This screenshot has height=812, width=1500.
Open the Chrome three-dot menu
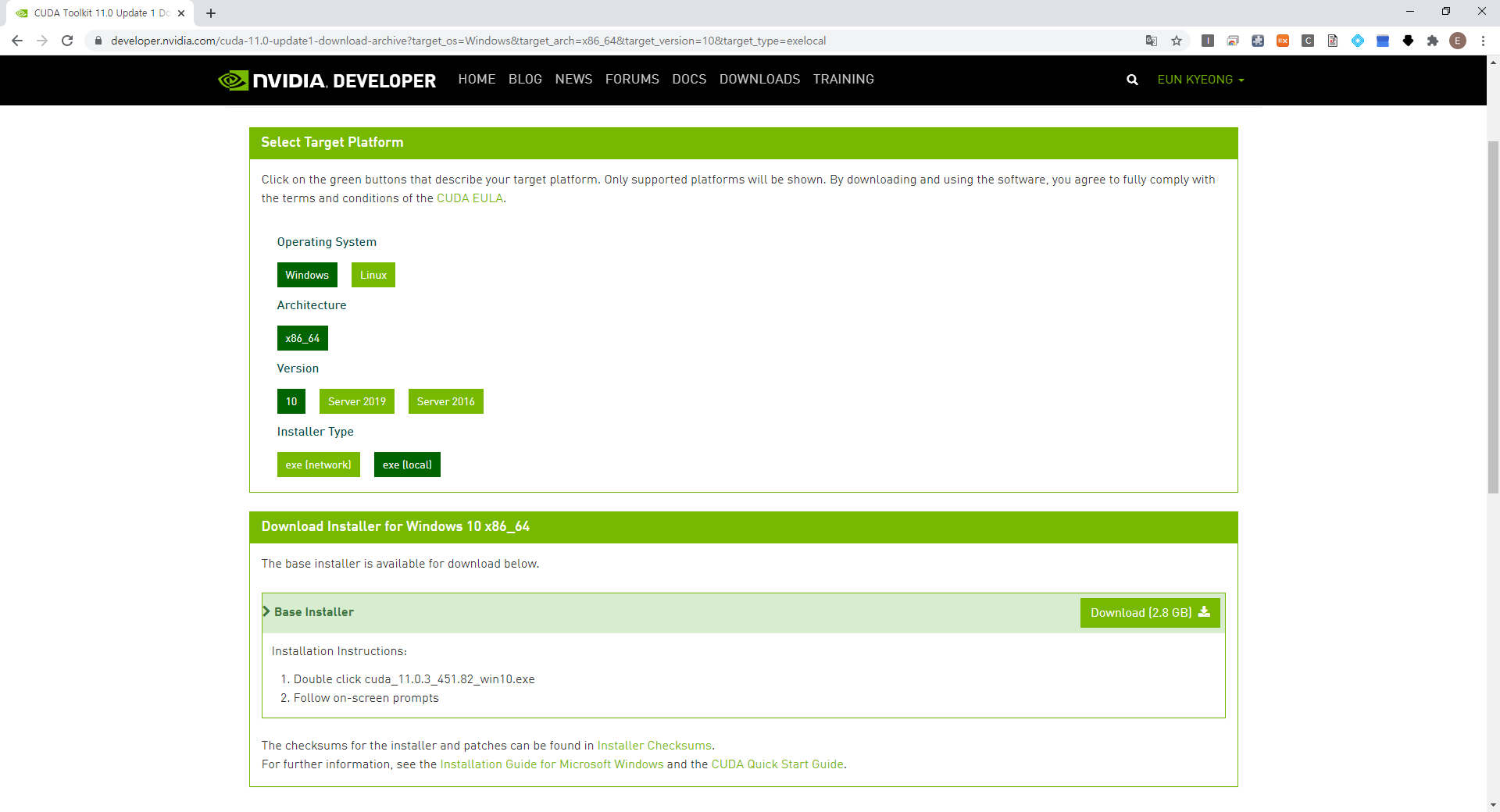pos(1483,41)
